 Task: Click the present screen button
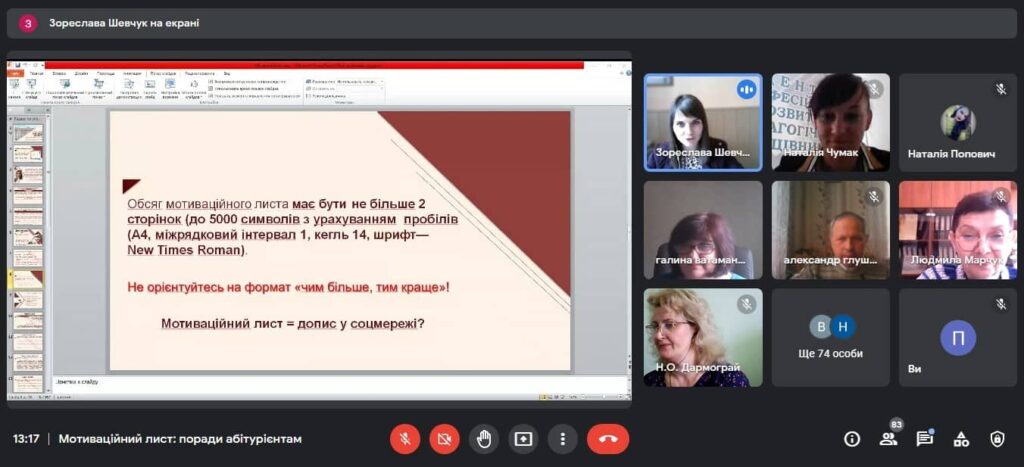(x=523, y=439)
